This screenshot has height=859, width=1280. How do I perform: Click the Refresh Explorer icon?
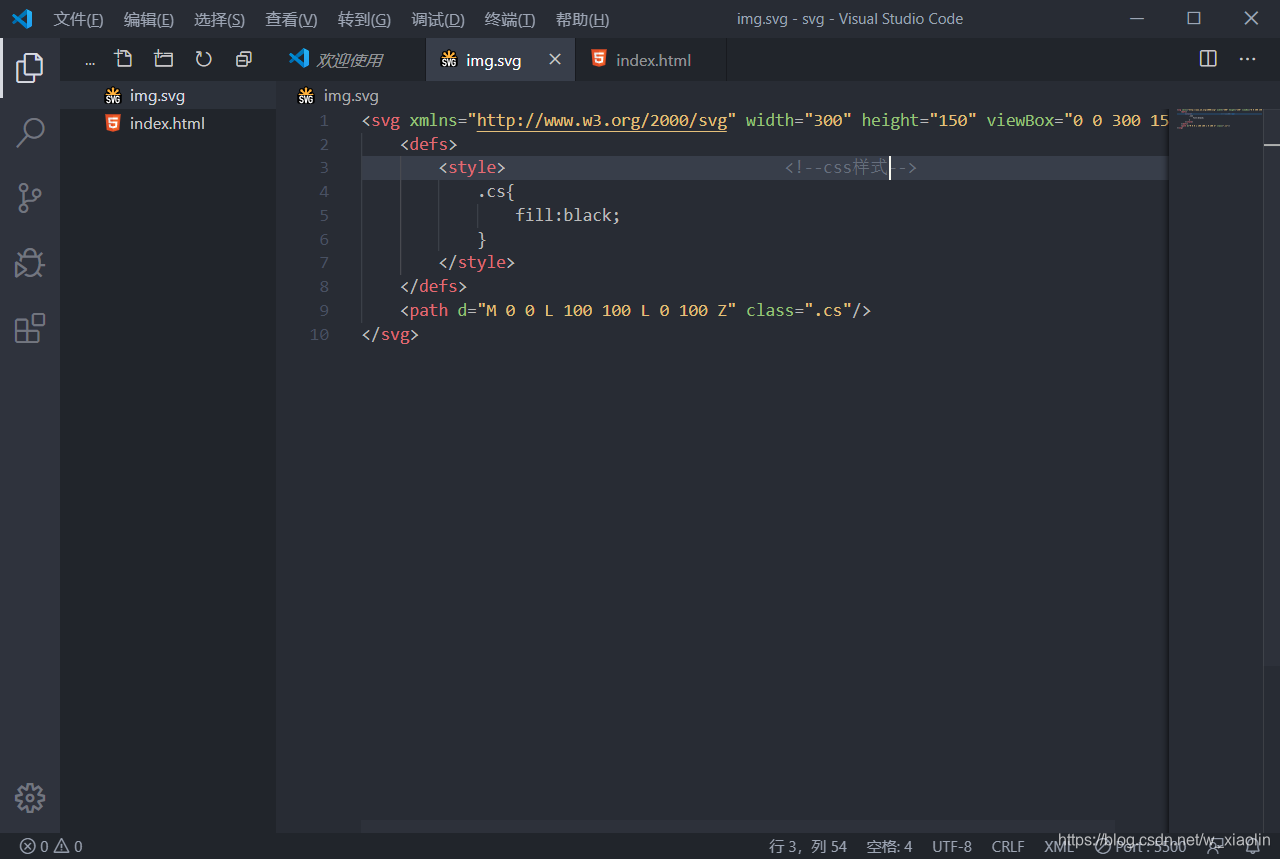tap(204, 59)
